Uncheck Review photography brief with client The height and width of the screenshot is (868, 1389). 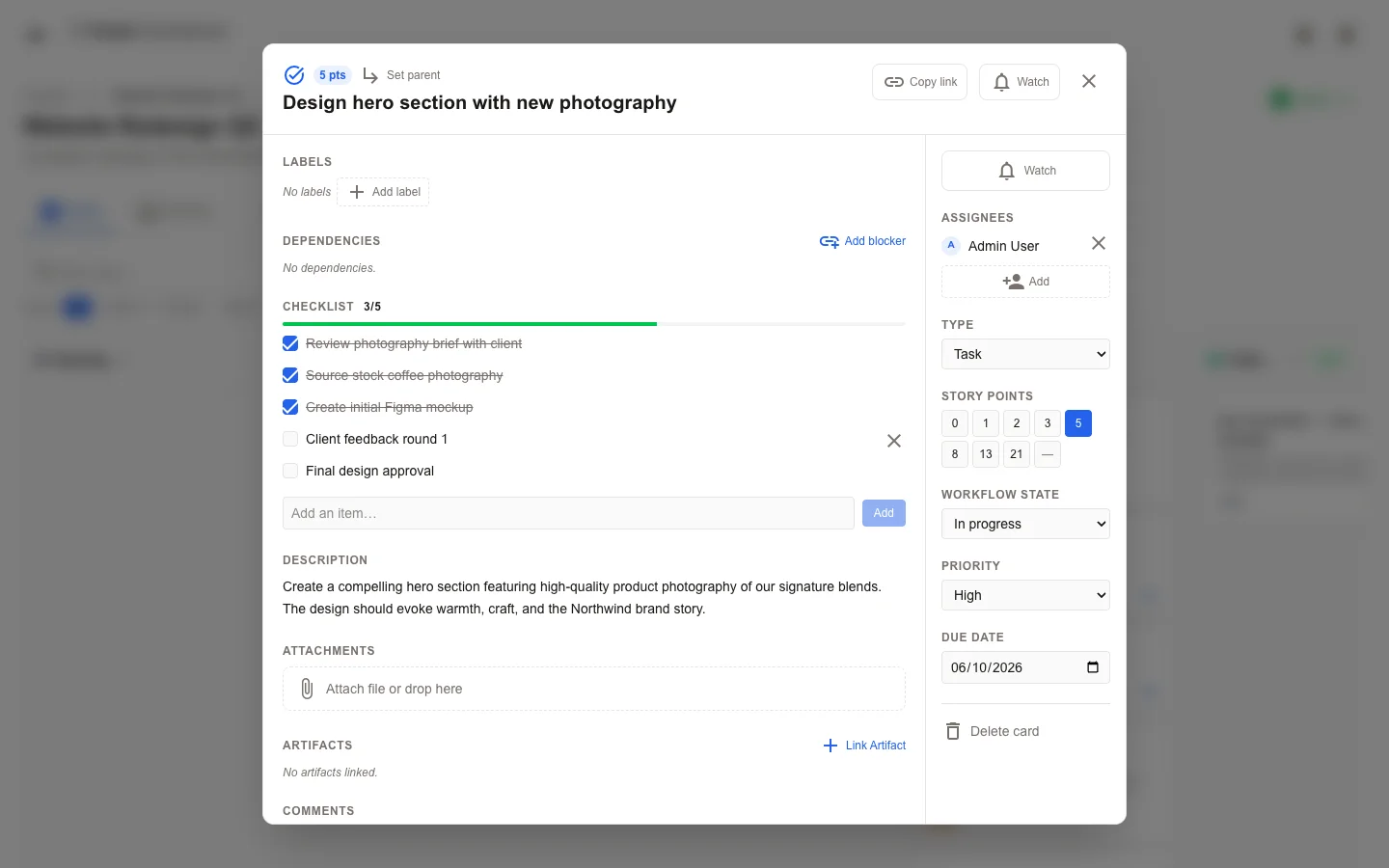[x=290, y=343]
